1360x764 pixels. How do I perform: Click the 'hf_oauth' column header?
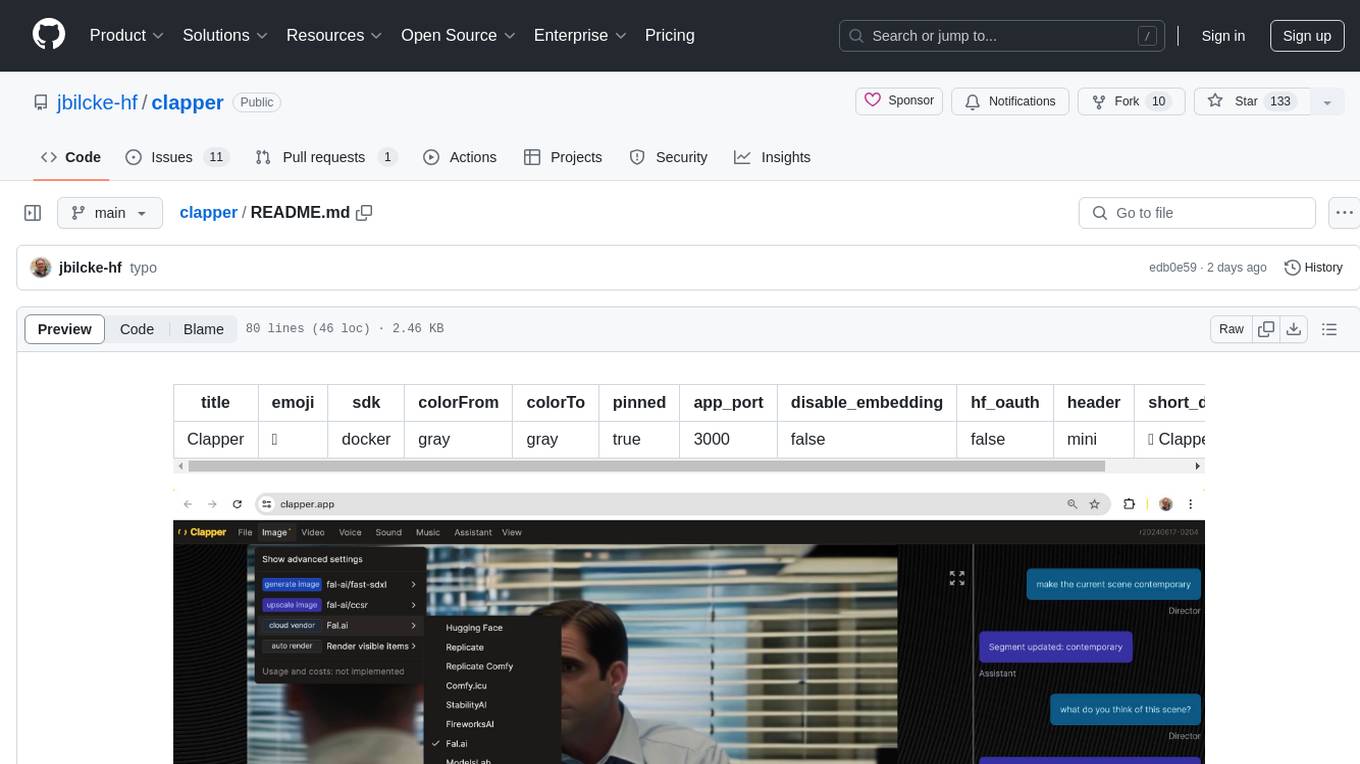click(1005, 402)
